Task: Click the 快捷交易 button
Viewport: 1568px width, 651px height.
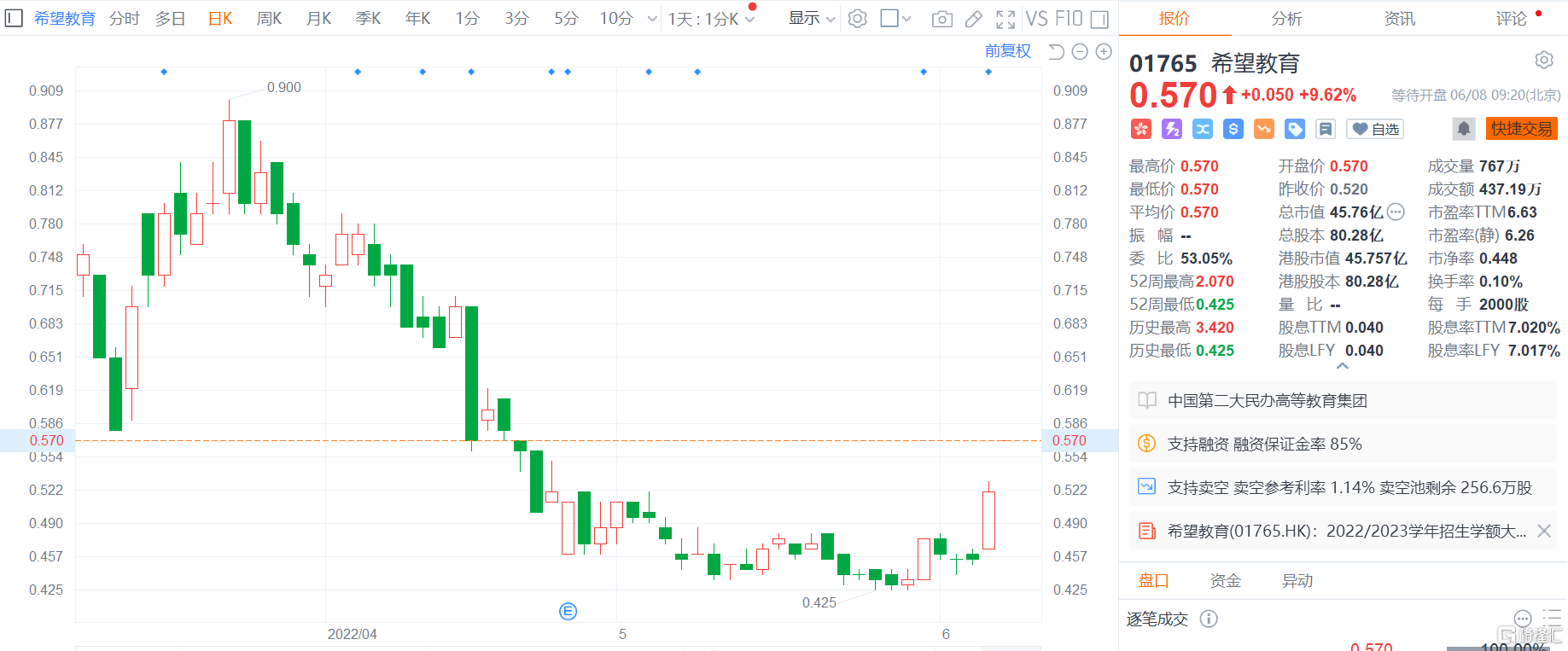Action: point(1521,129)
